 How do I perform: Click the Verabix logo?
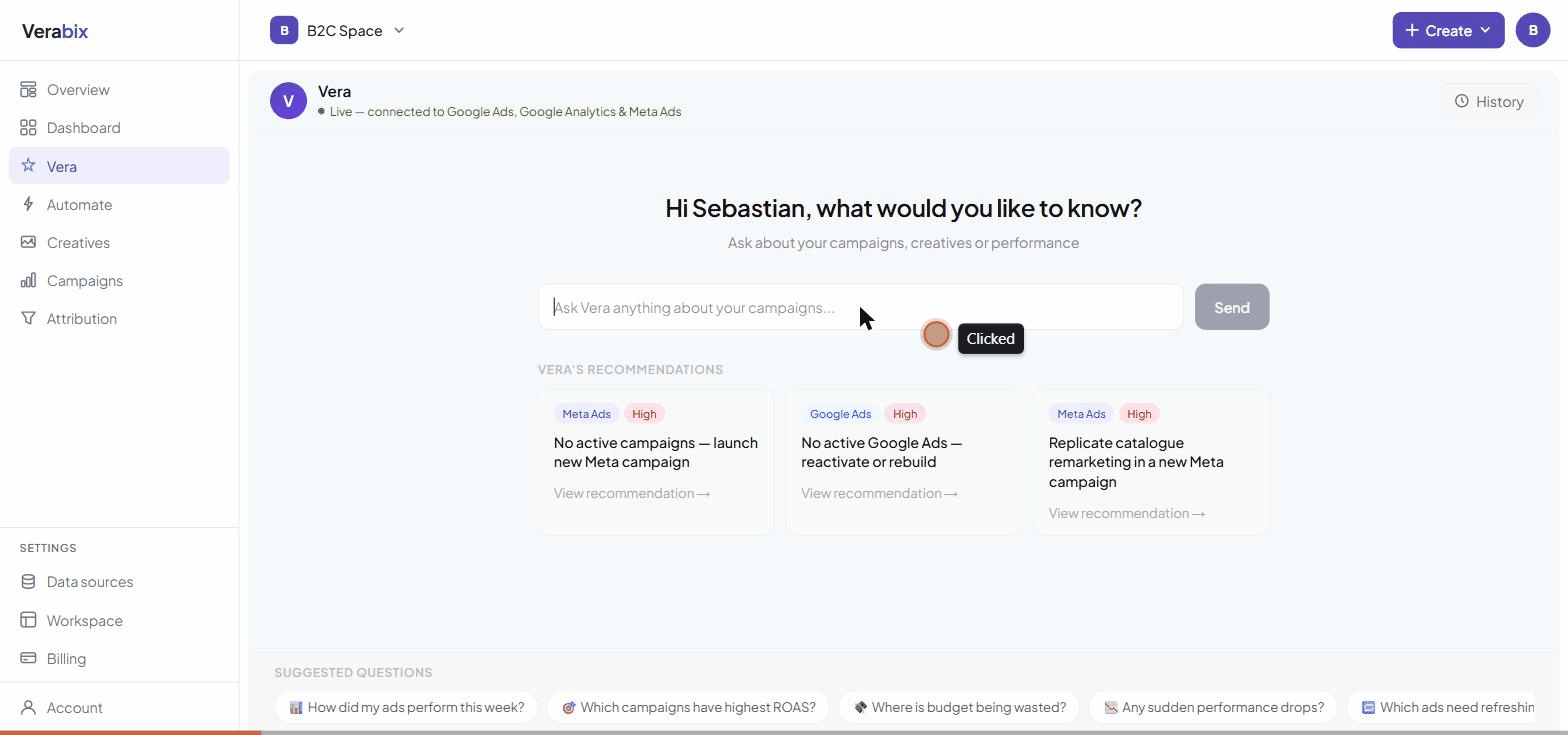(55, 31)
